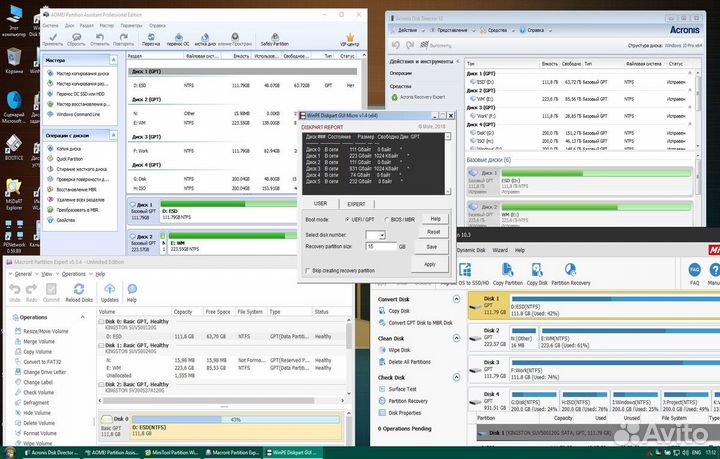The image size is (720, 459).
Task: Collapse Convert Disk section in MiniTool
Action: [x=456, y=299]
